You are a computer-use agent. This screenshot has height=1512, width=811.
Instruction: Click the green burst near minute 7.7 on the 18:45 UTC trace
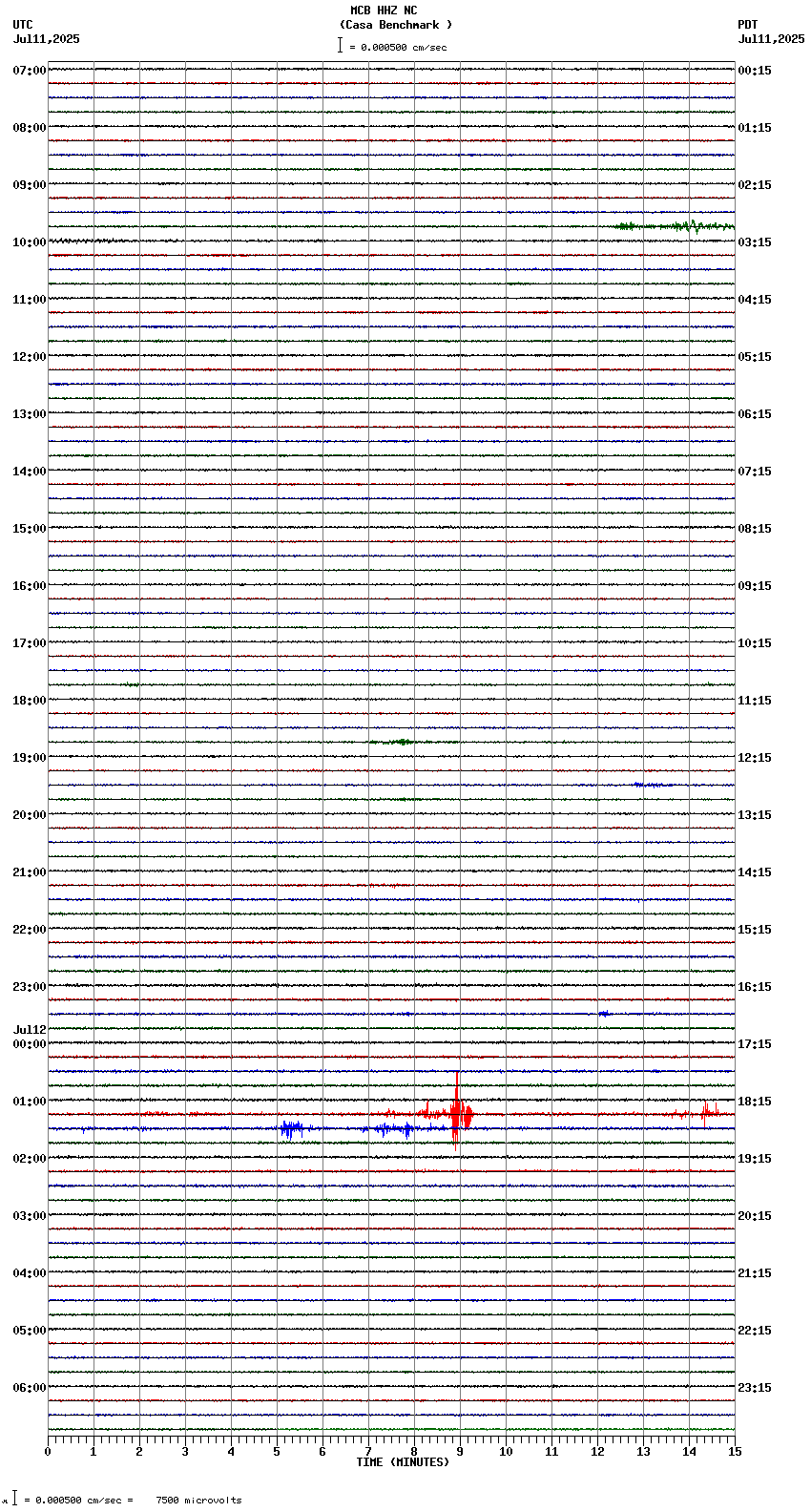click(401, 742)
